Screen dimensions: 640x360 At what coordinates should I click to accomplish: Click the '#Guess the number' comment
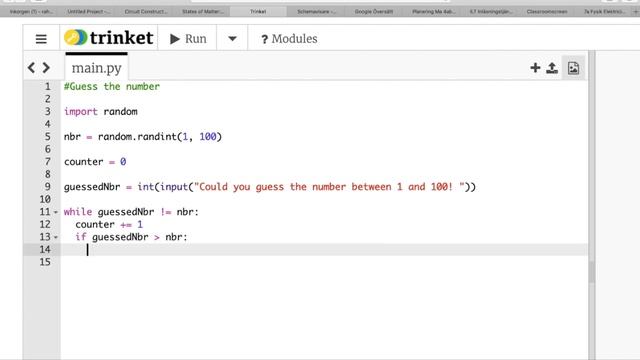point(112,87)
